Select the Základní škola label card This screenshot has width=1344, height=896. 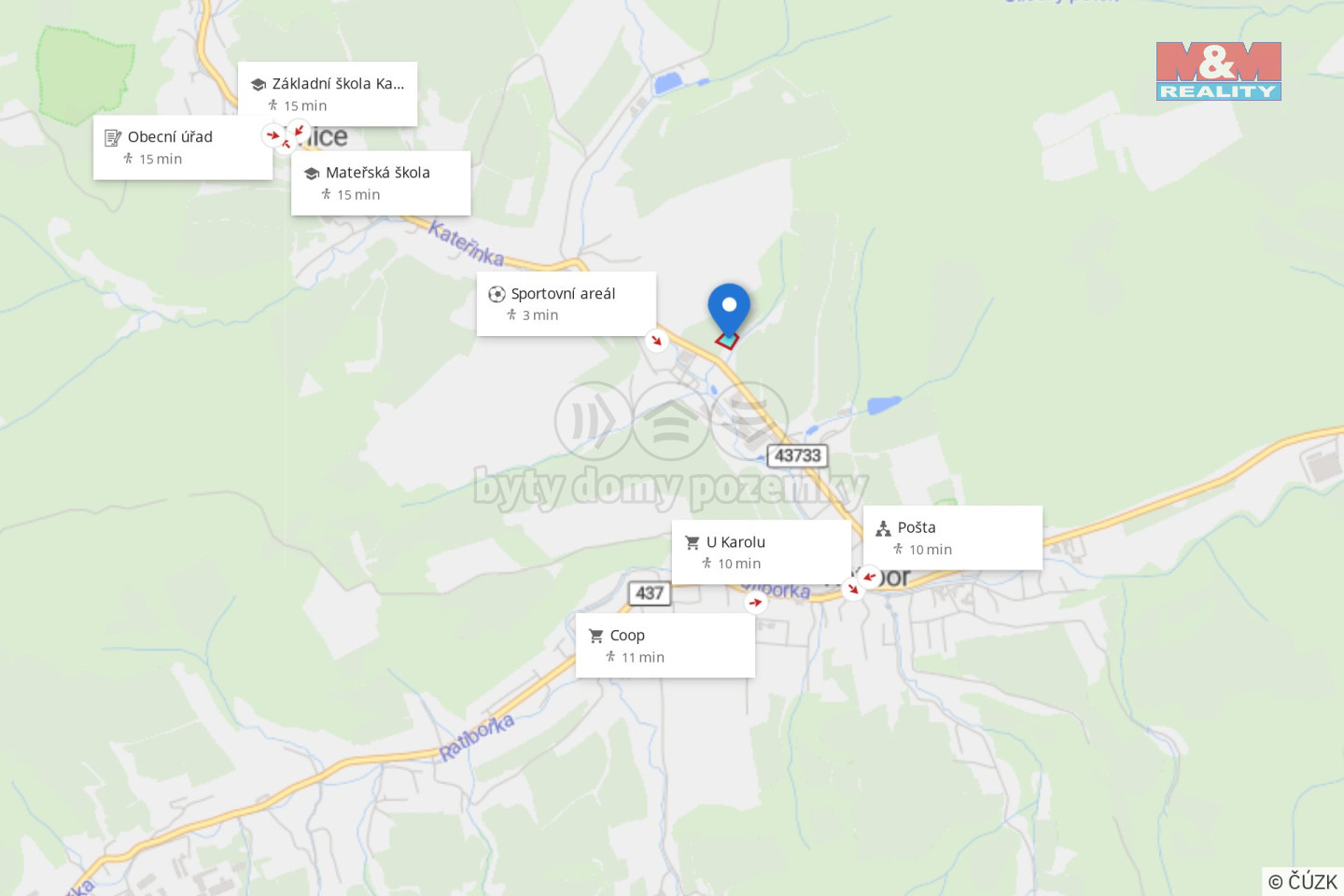tap(328, 93)
